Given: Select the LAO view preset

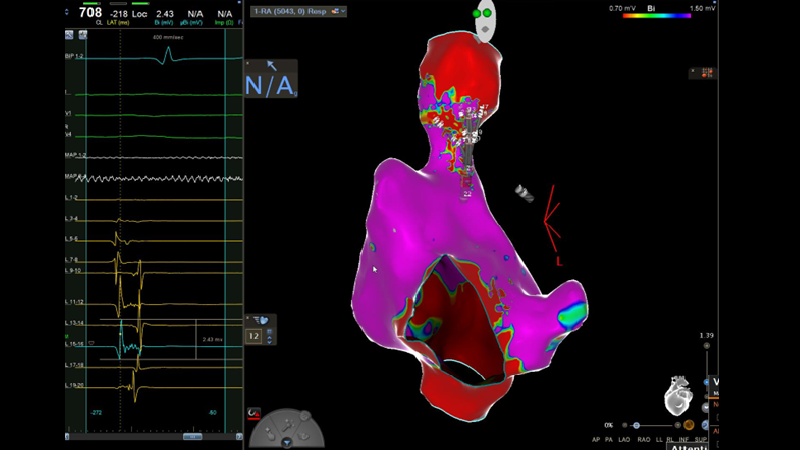Looking at the screenshot, I should coord(626,439).
